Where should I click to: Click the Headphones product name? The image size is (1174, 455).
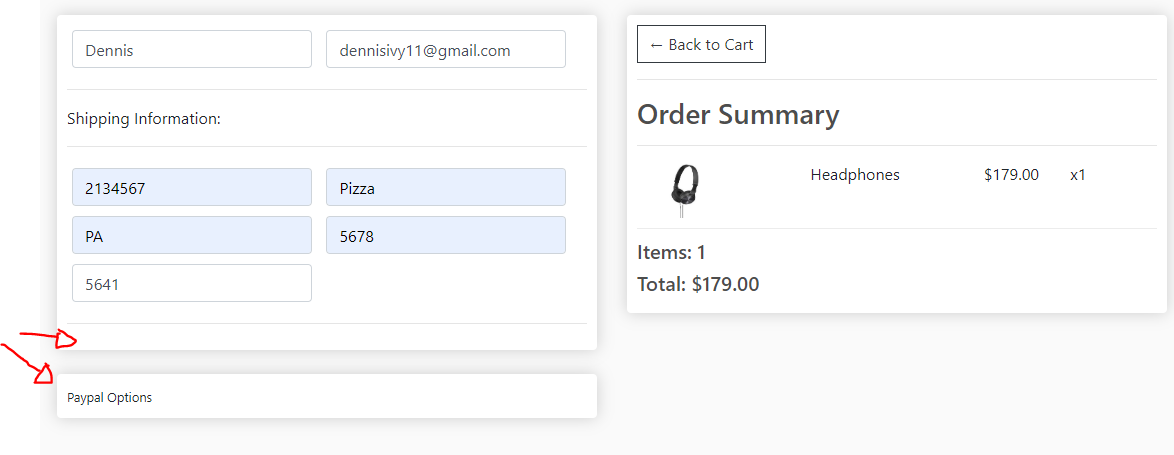click(855, 175)
